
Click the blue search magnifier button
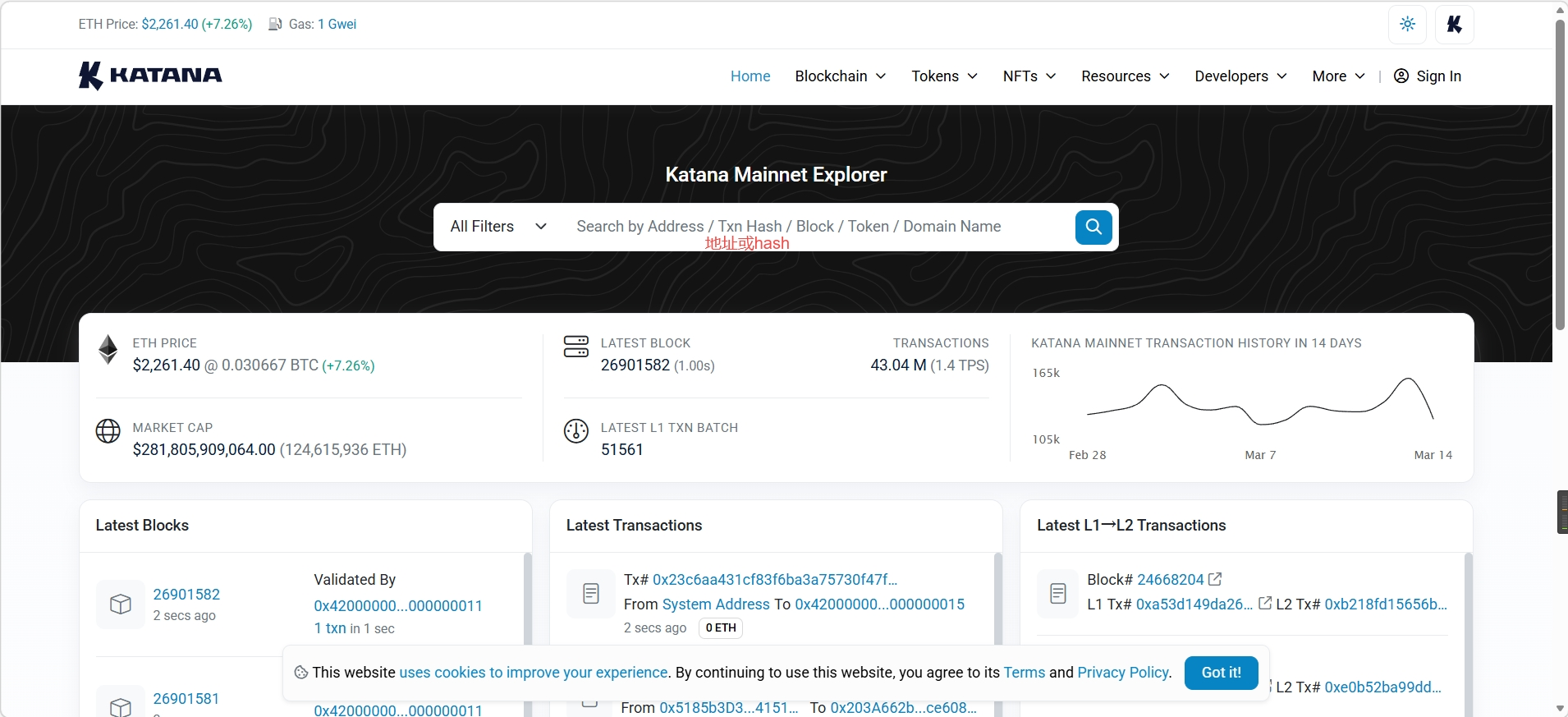(1093, 227)
